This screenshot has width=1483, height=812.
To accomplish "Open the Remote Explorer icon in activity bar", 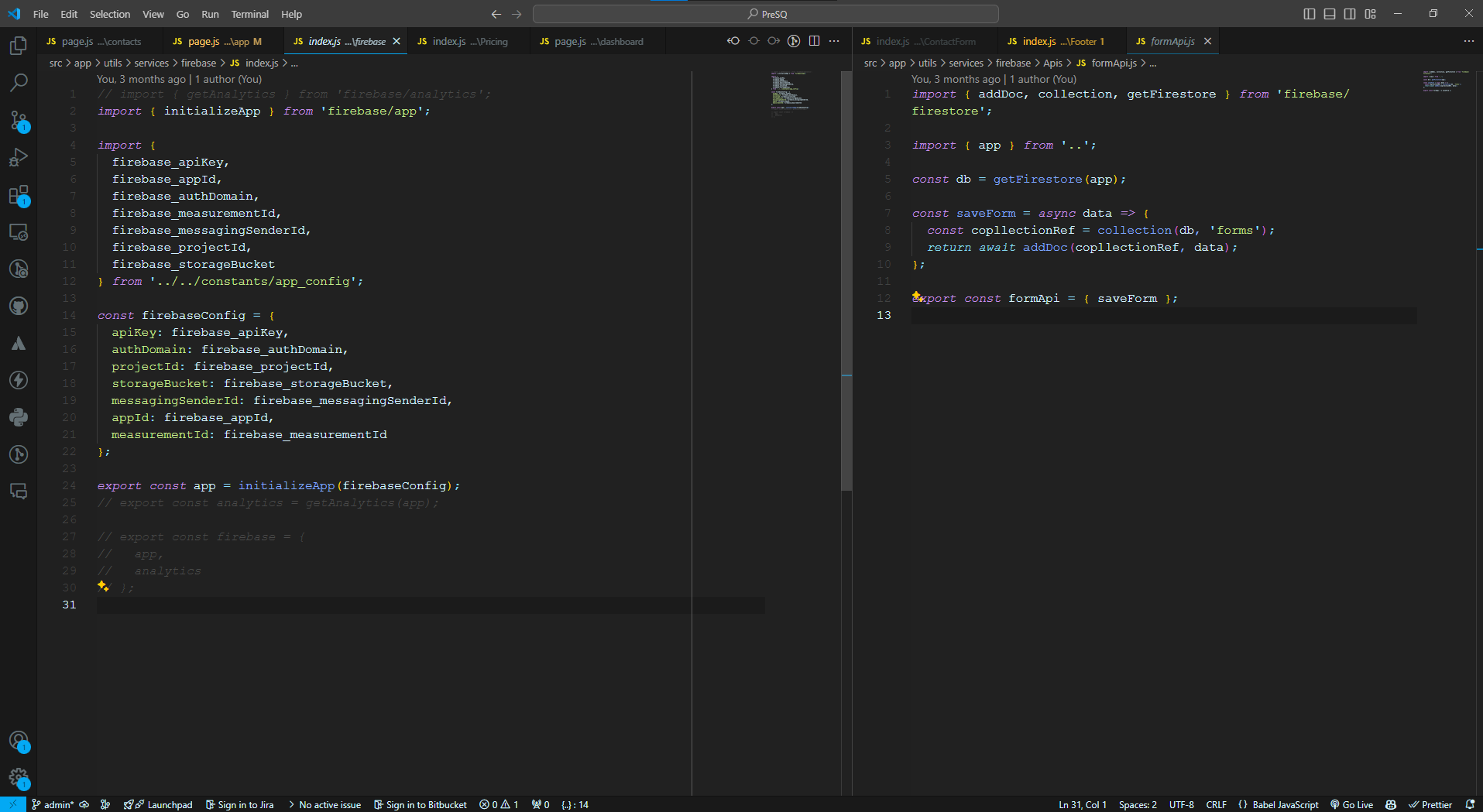I will (x=19, y=231).
